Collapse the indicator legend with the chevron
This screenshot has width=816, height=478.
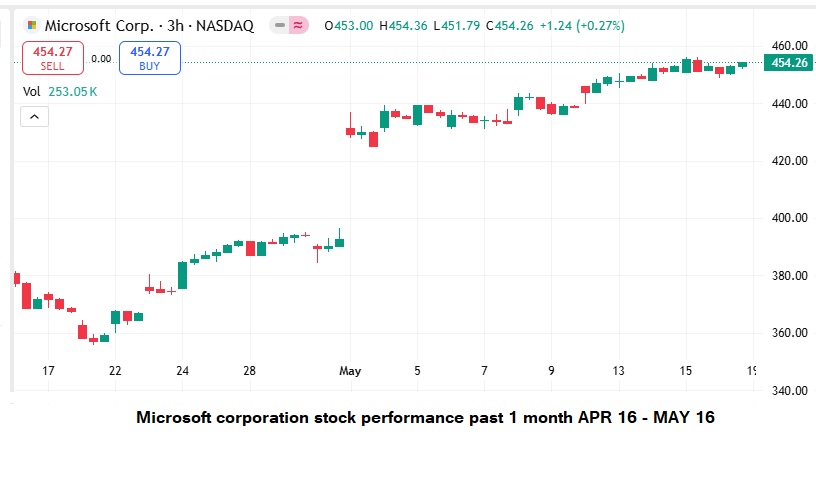[34, 117]
